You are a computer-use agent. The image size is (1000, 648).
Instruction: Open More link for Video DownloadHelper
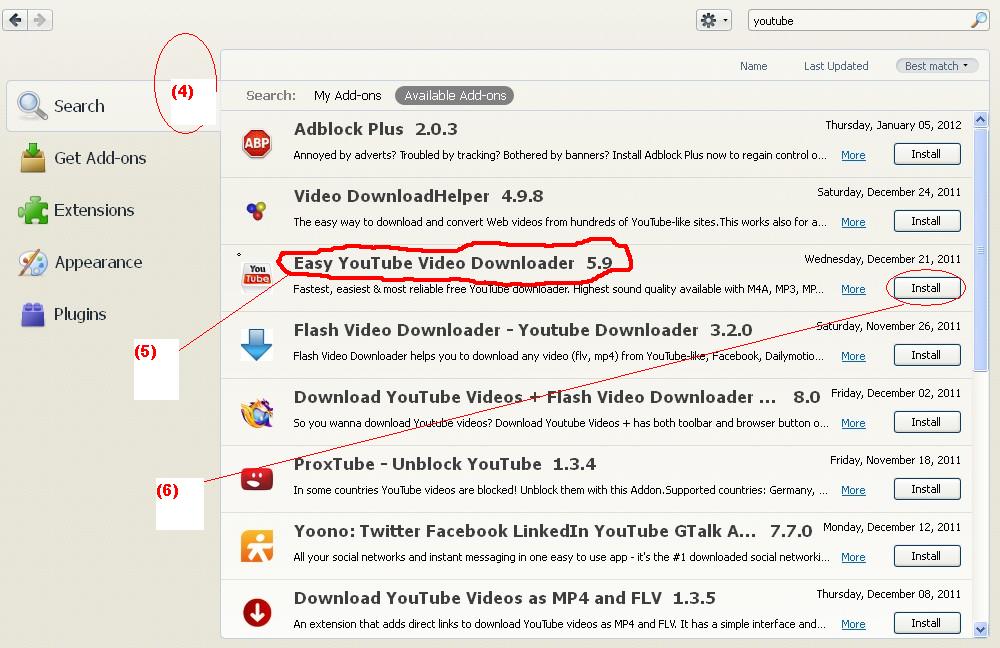point(853,222)
